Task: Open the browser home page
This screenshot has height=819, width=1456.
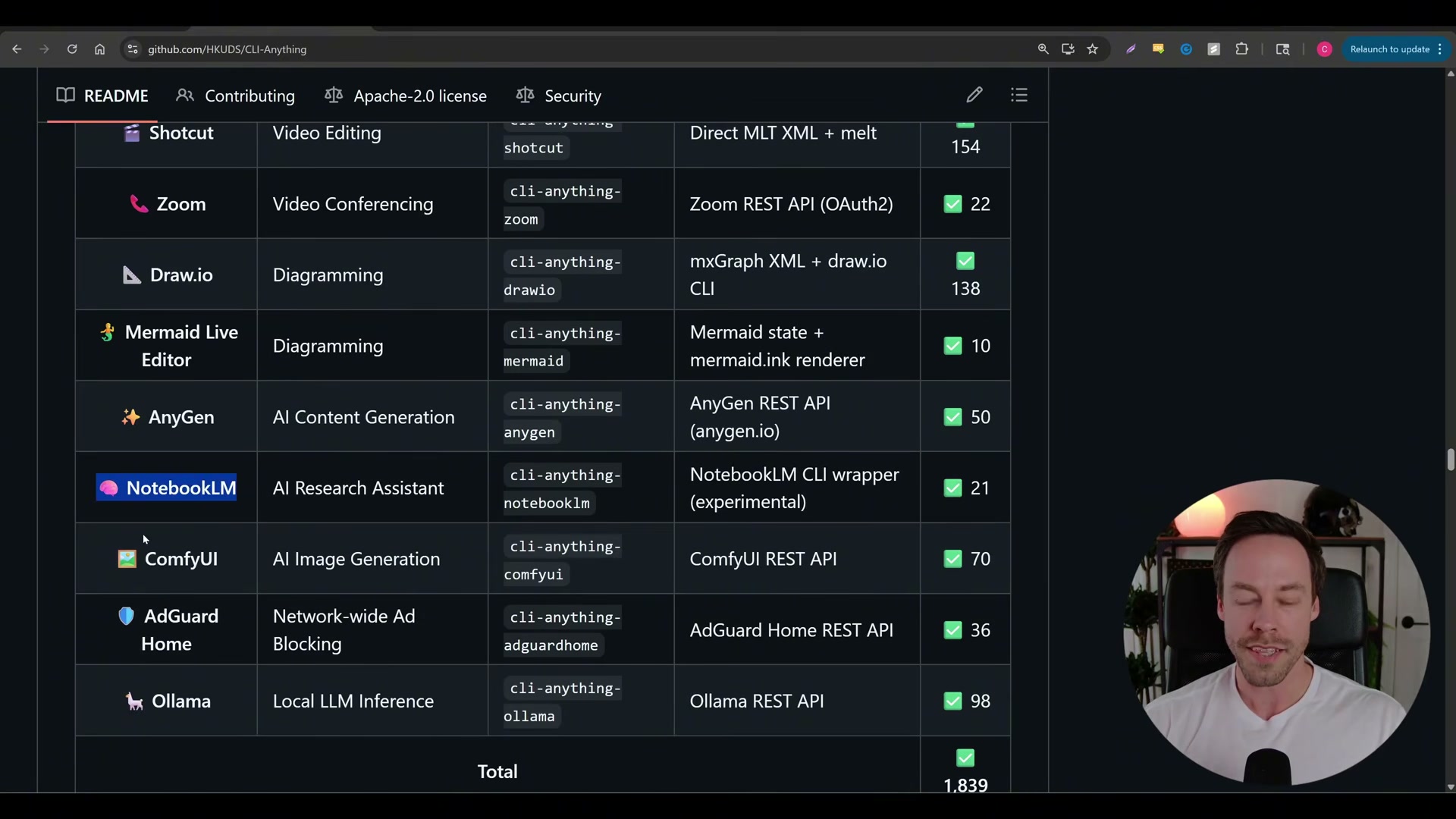Action: coord(99,49)
